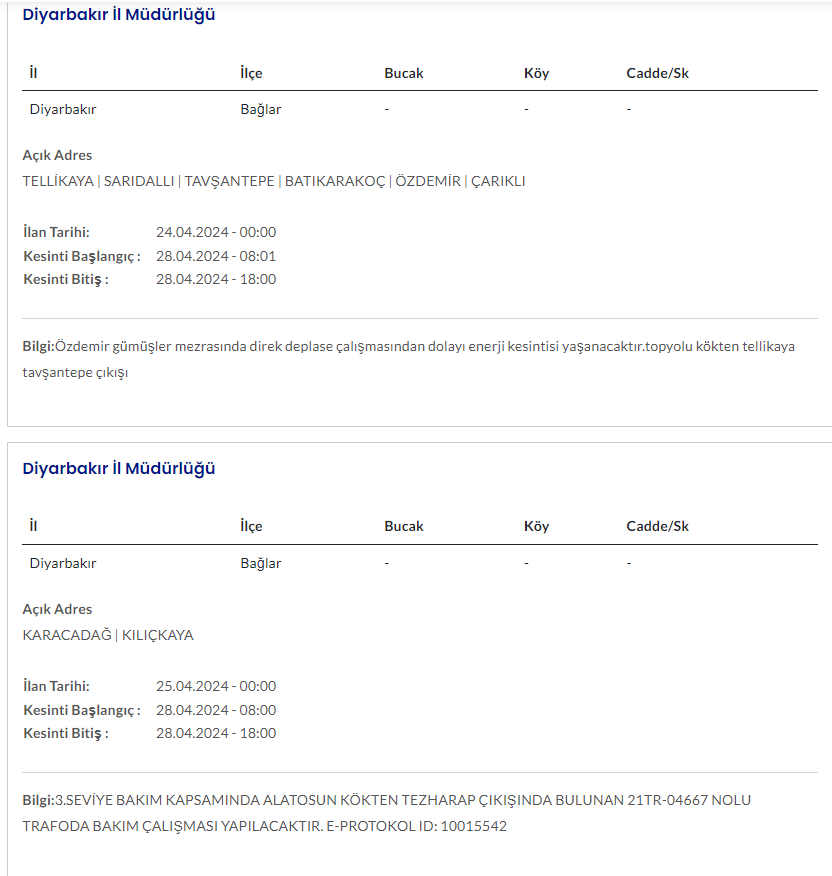The width and height of the screenshot is (832, 876).
Task: Click the announcement date 24.04.2024 - 00:00
Action: [216, 232]
